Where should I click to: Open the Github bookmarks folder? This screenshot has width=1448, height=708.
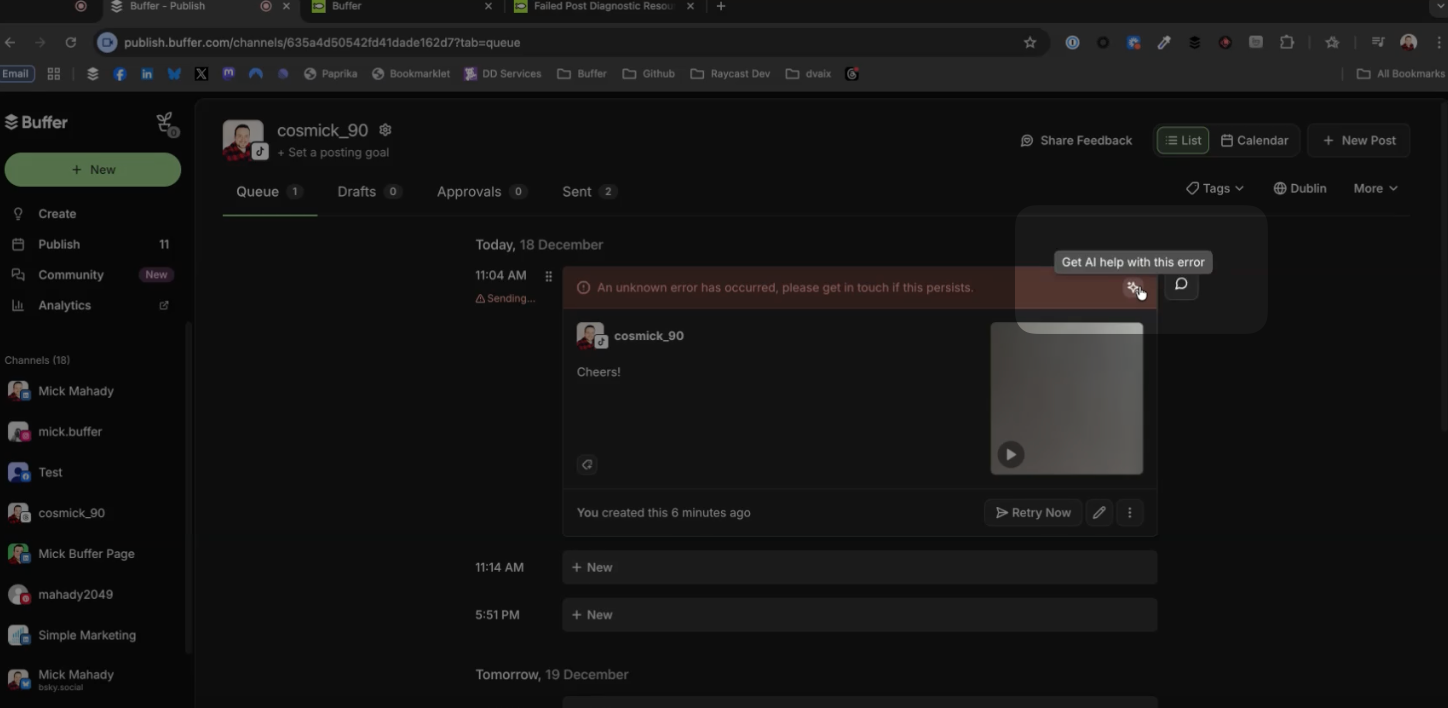[x=648, y=74]
